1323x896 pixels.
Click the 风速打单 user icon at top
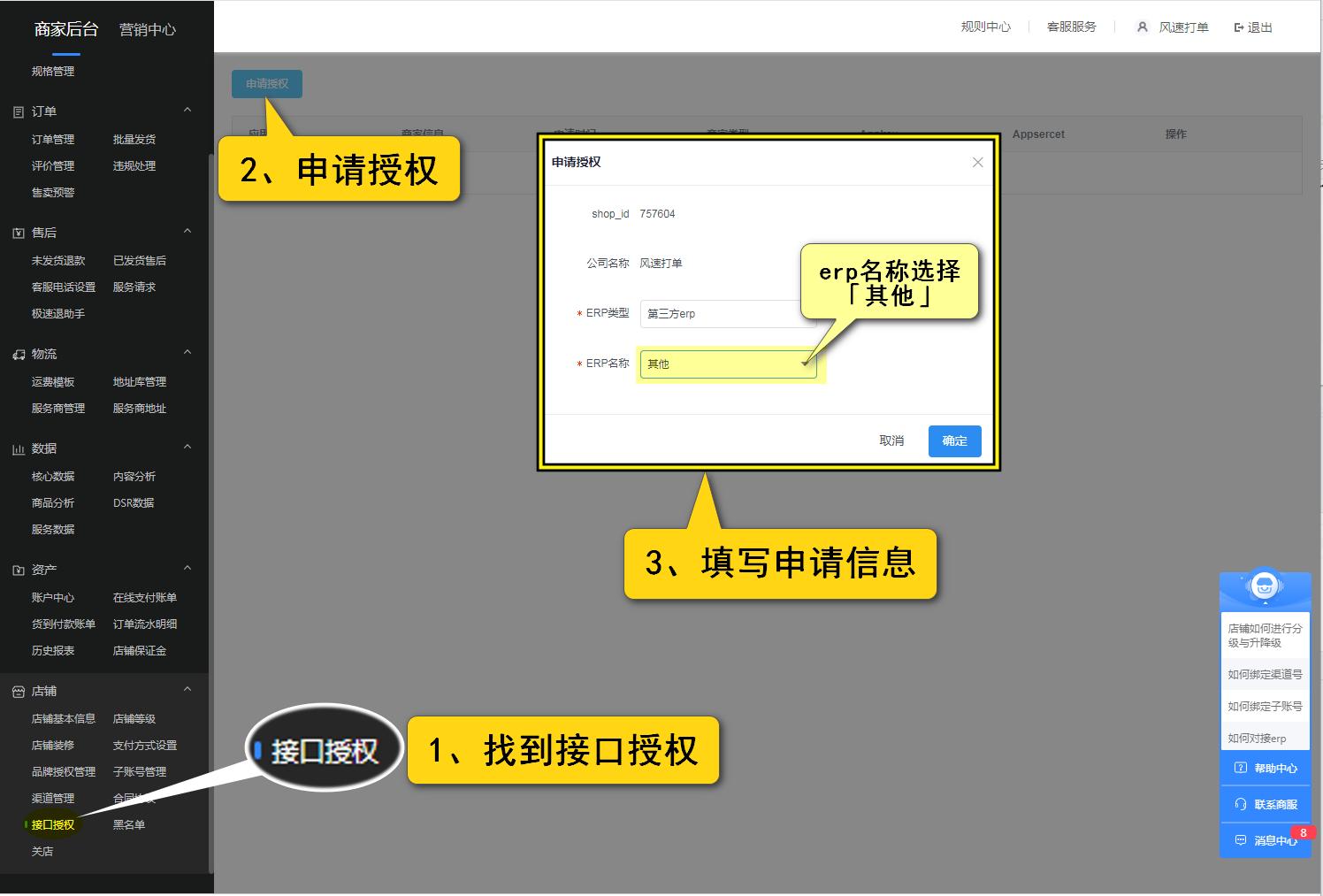tap(1143, 27)
